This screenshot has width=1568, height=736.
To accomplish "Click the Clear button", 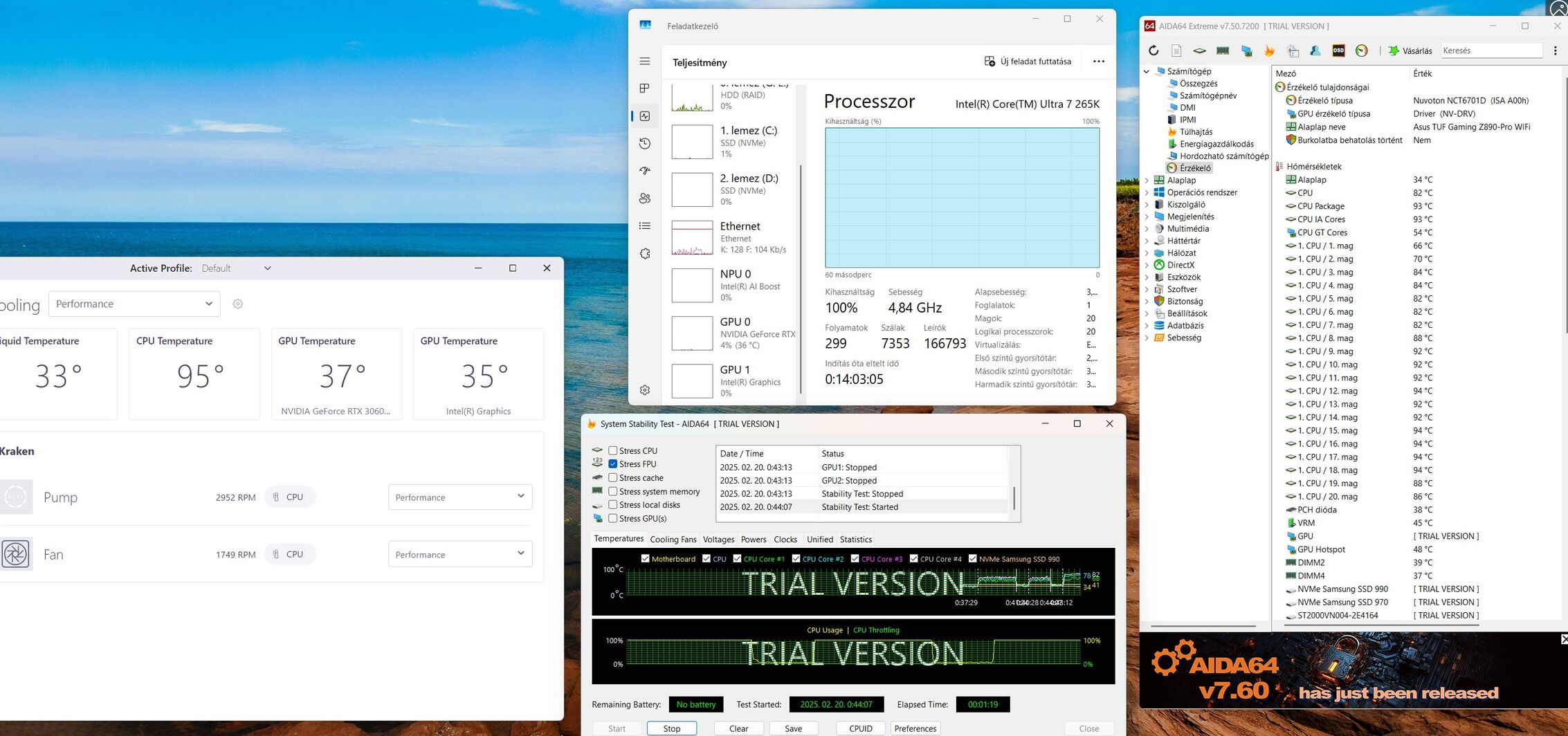I will pos(738,728).
